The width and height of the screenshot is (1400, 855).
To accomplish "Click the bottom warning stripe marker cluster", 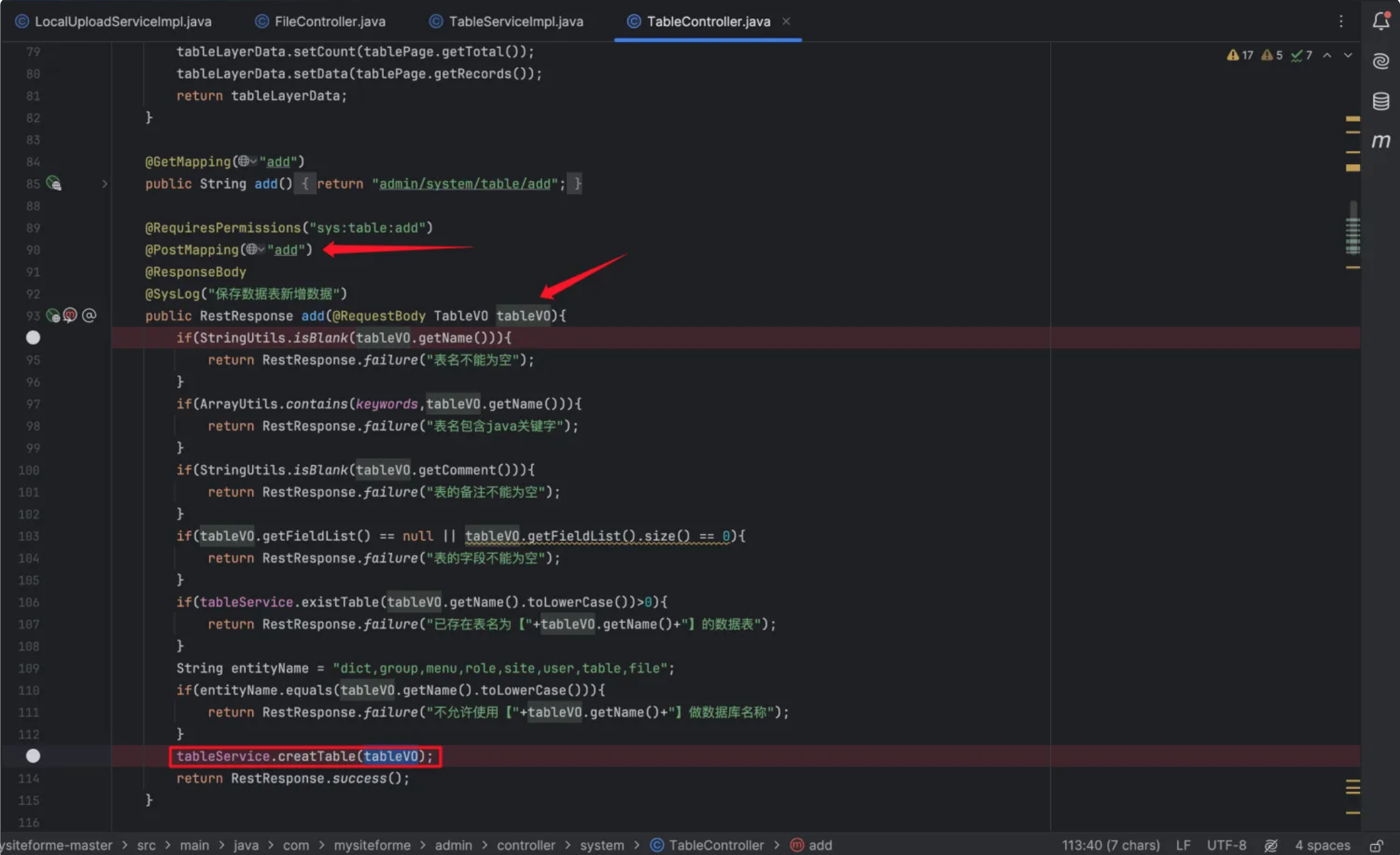I will [1353, 787].
